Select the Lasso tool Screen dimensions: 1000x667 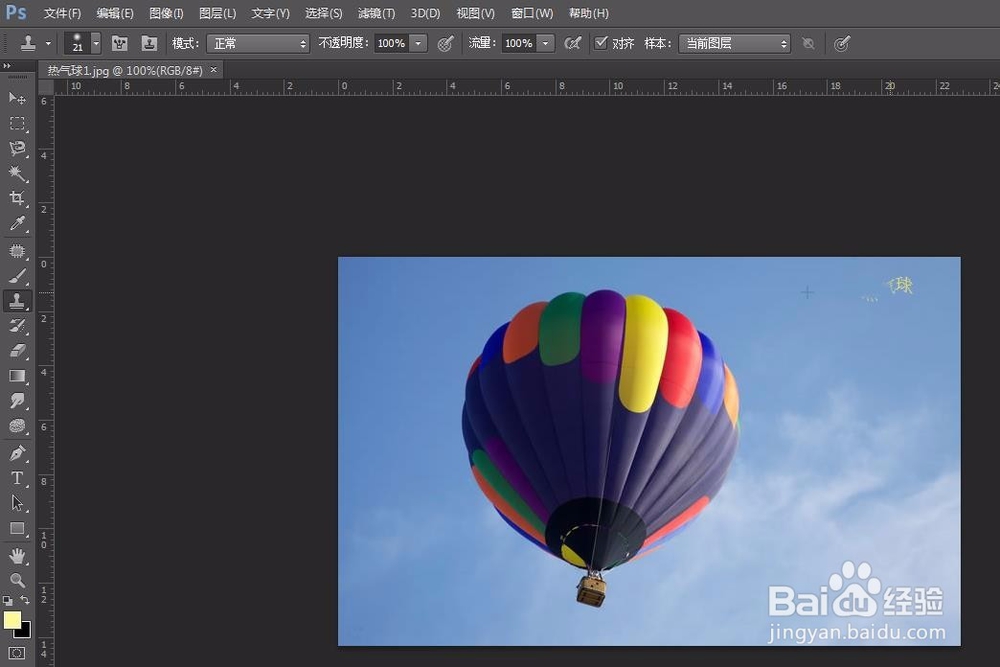17,148
